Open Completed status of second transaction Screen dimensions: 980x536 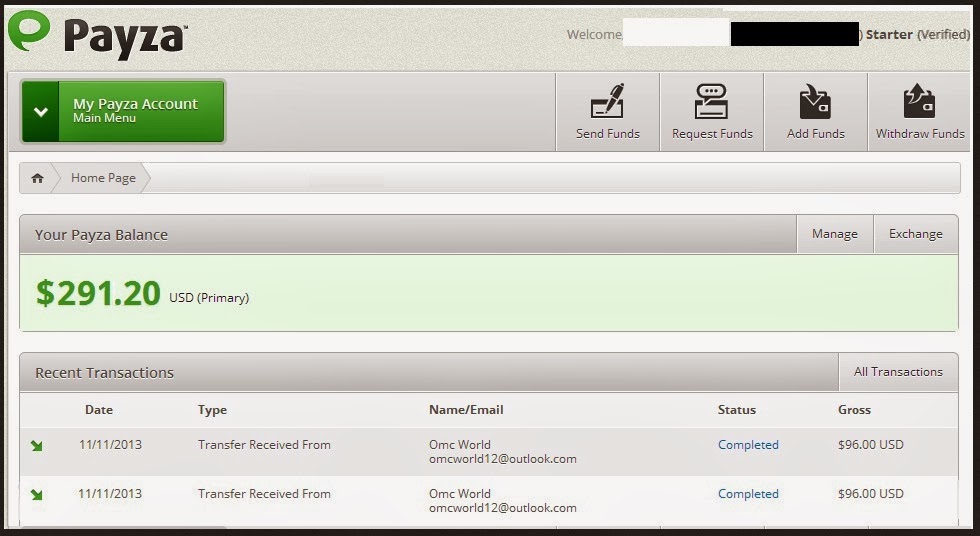pyautogui.click(x=748, y=494)
